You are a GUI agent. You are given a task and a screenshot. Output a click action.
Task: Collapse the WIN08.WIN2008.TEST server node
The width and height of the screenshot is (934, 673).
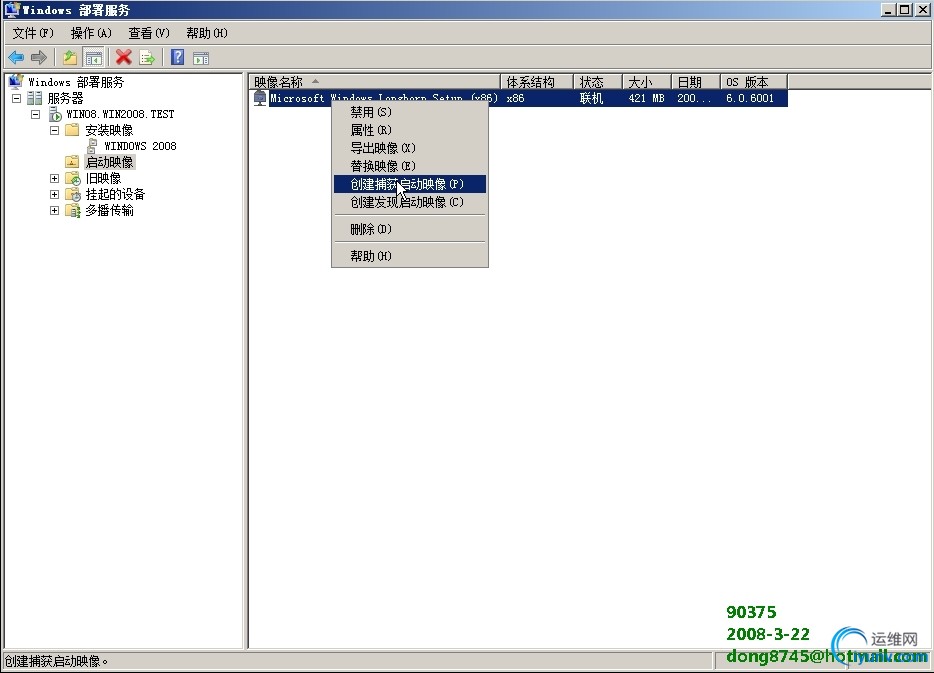(36, 114)
